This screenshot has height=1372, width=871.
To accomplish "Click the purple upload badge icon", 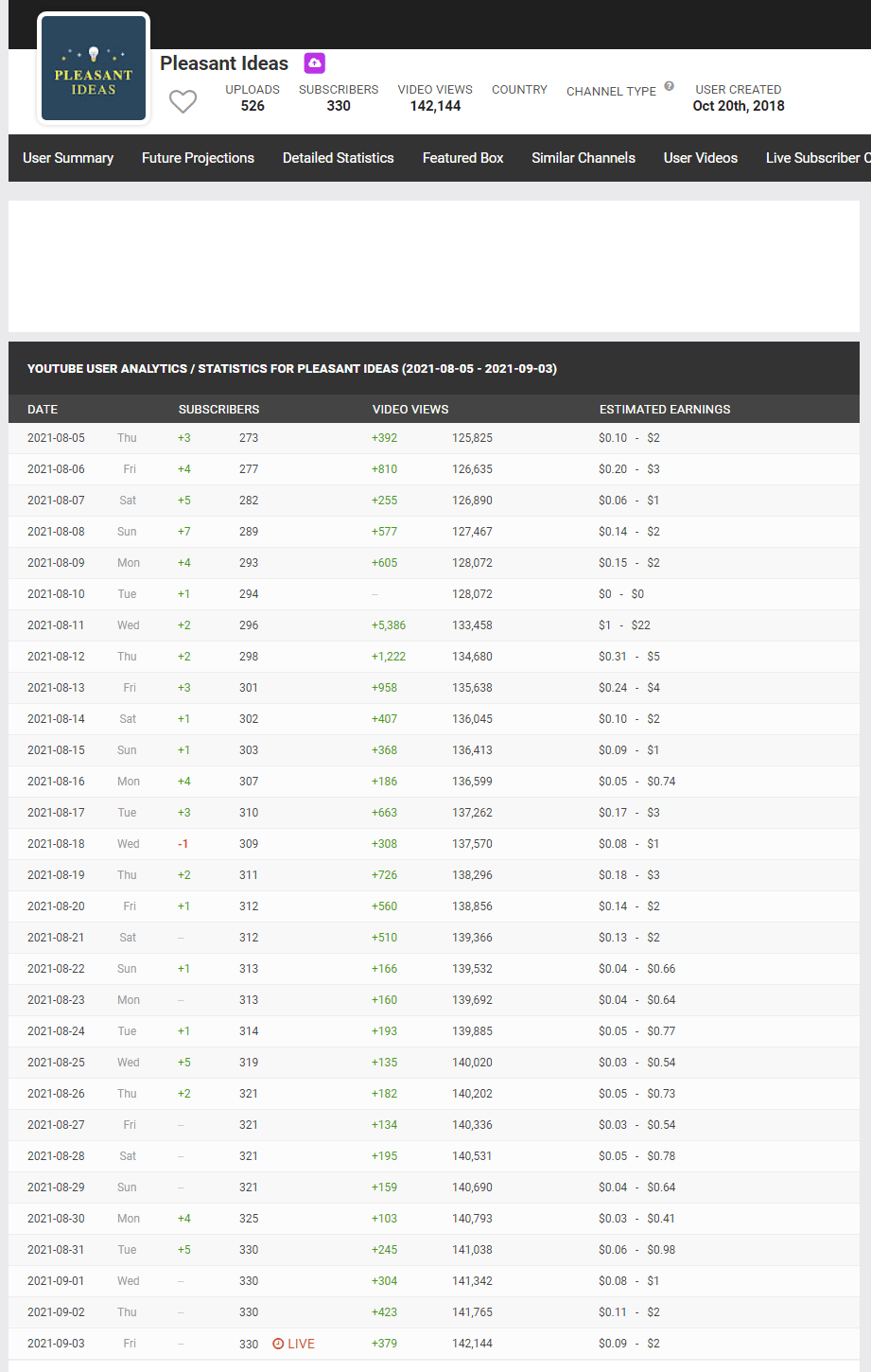I will [314, 63].
